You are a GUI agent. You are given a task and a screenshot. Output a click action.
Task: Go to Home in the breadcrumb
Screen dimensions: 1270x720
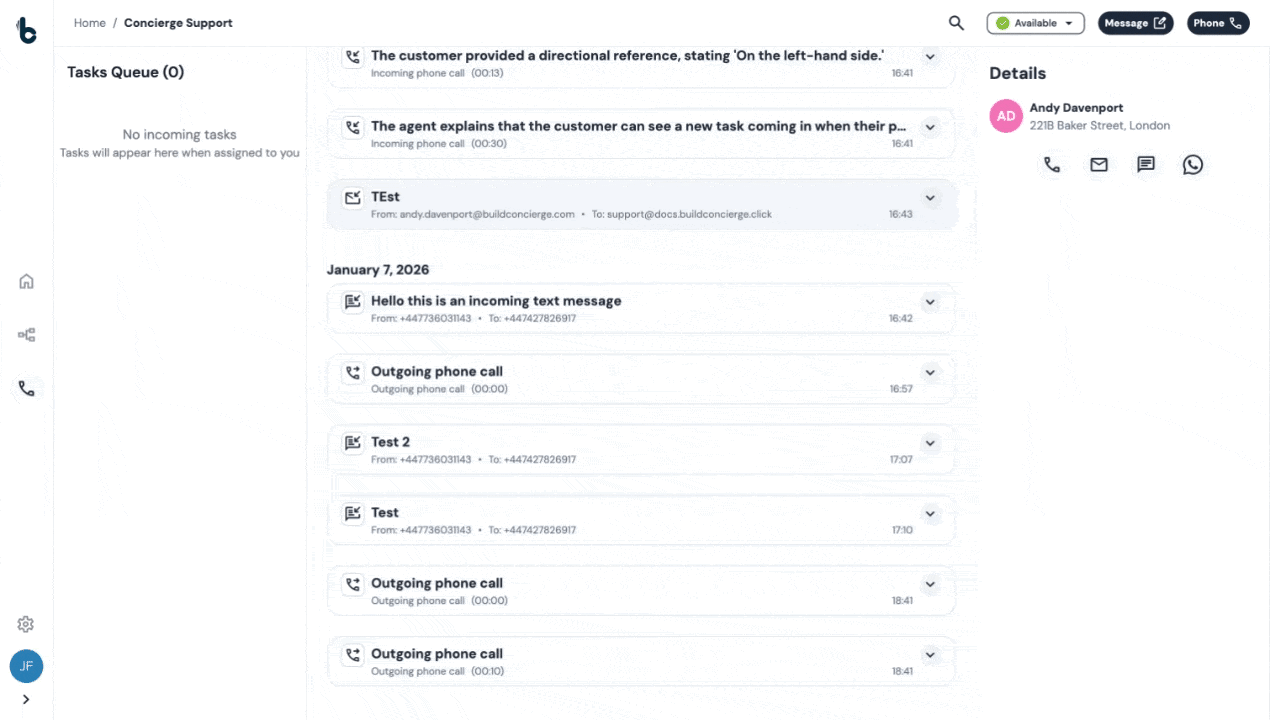coord(89,23)
